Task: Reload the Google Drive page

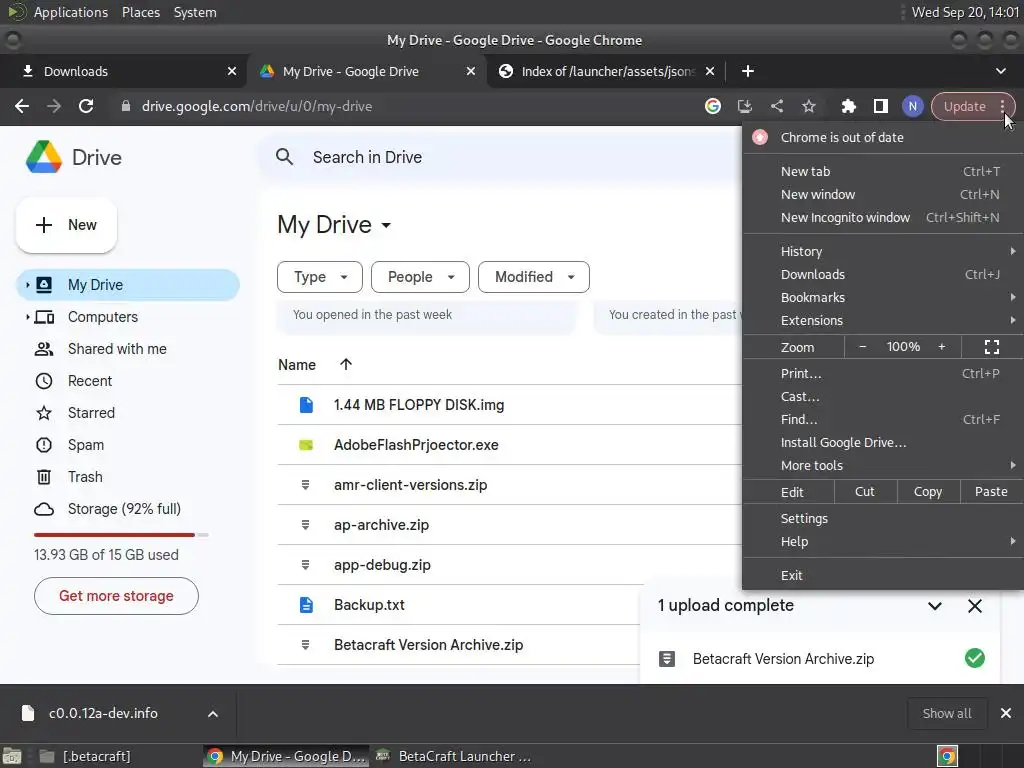Action: coord(86,106)
